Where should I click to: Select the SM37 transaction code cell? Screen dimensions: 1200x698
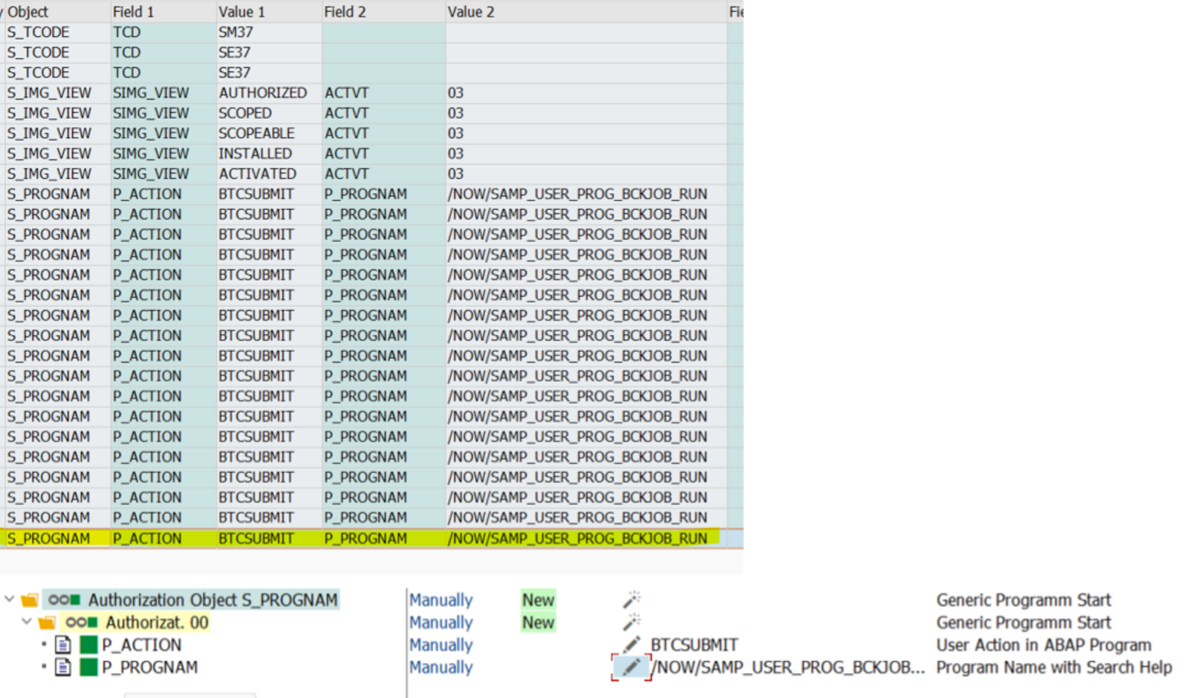point(269,32)
